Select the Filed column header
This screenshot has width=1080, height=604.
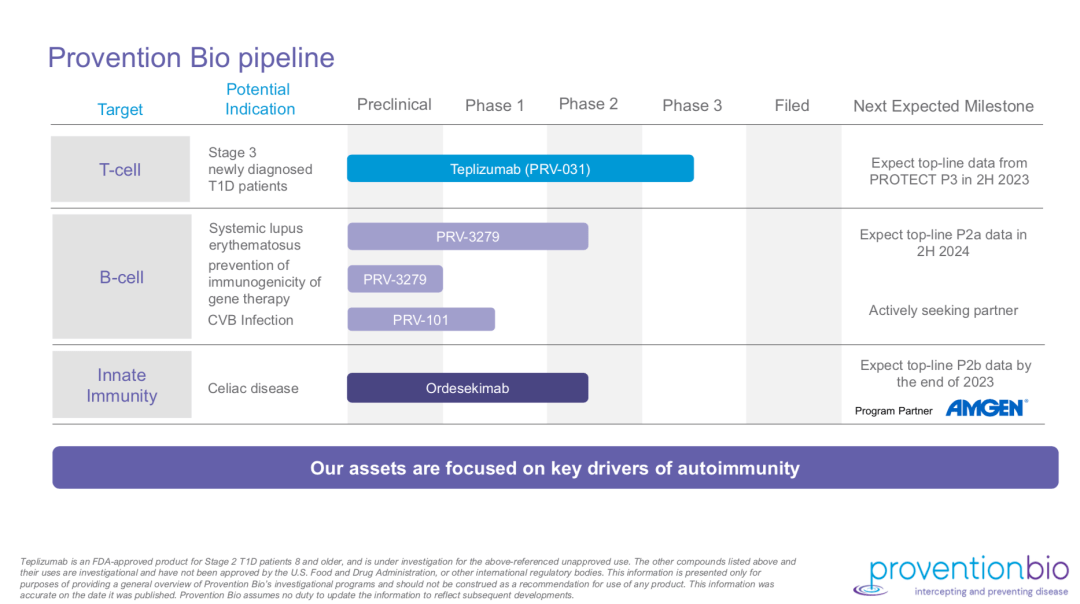[791, 106]
